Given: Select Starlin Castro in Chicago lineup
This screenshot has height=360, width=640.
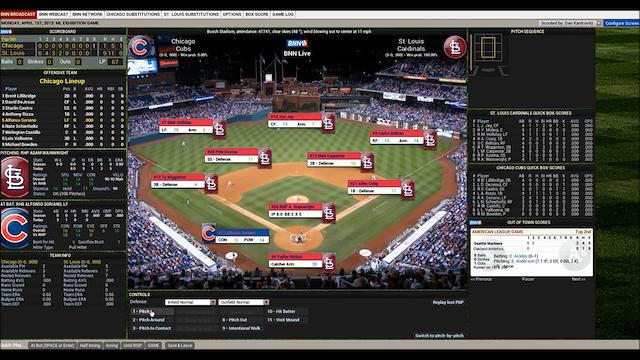Looking at the screenshot, I should point(63,108).
